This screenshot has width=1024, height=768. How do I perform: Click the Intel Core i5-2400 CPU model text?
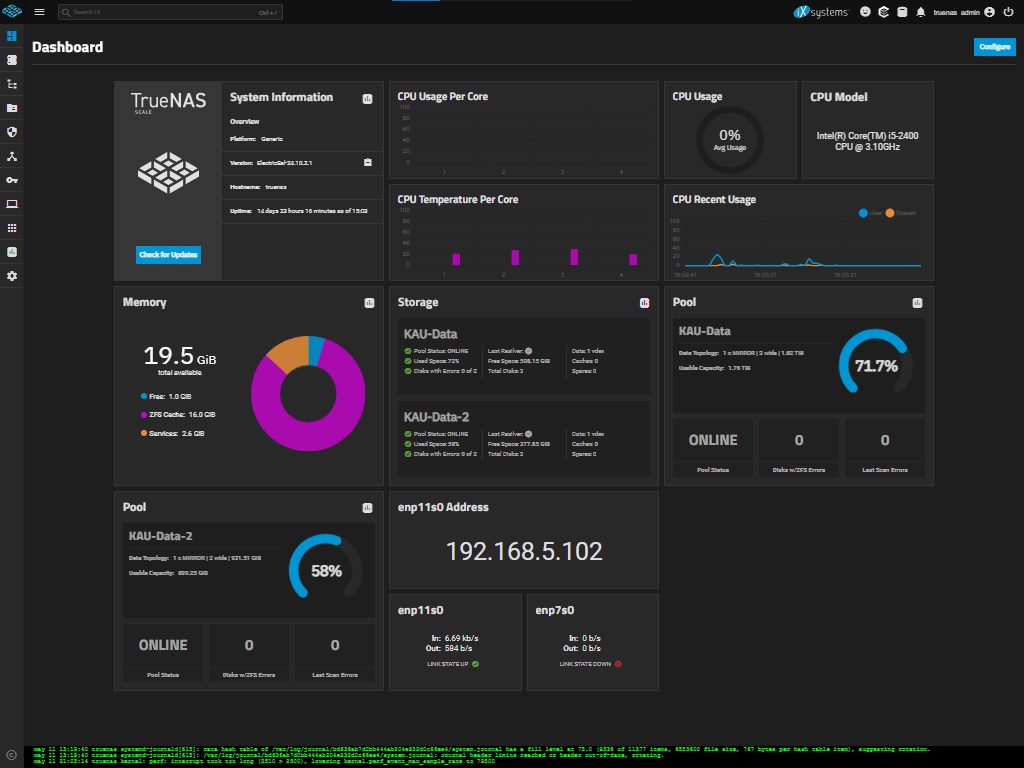867,141
